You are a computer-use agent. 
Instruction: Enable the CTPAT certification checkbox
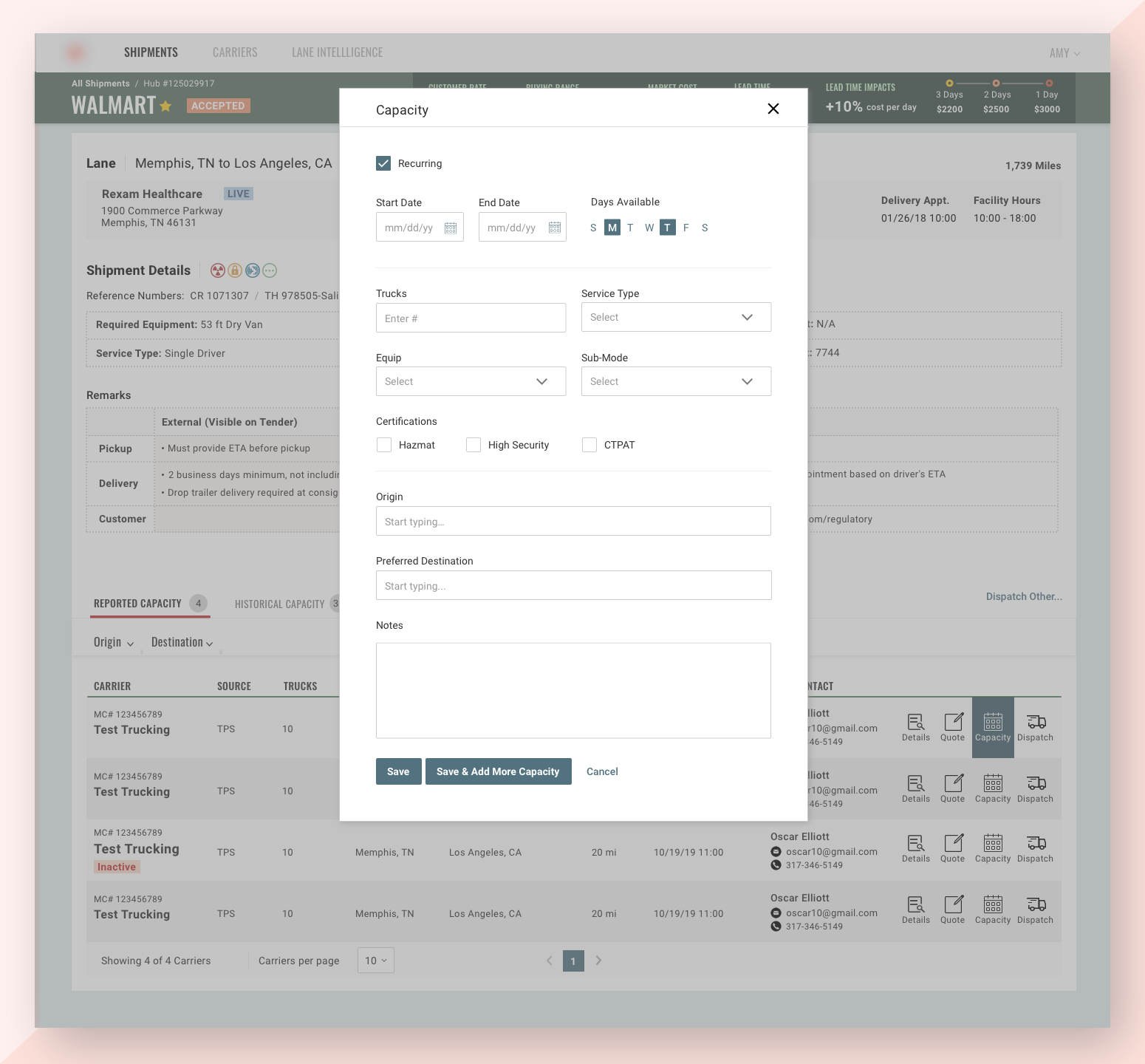[589, 445]
